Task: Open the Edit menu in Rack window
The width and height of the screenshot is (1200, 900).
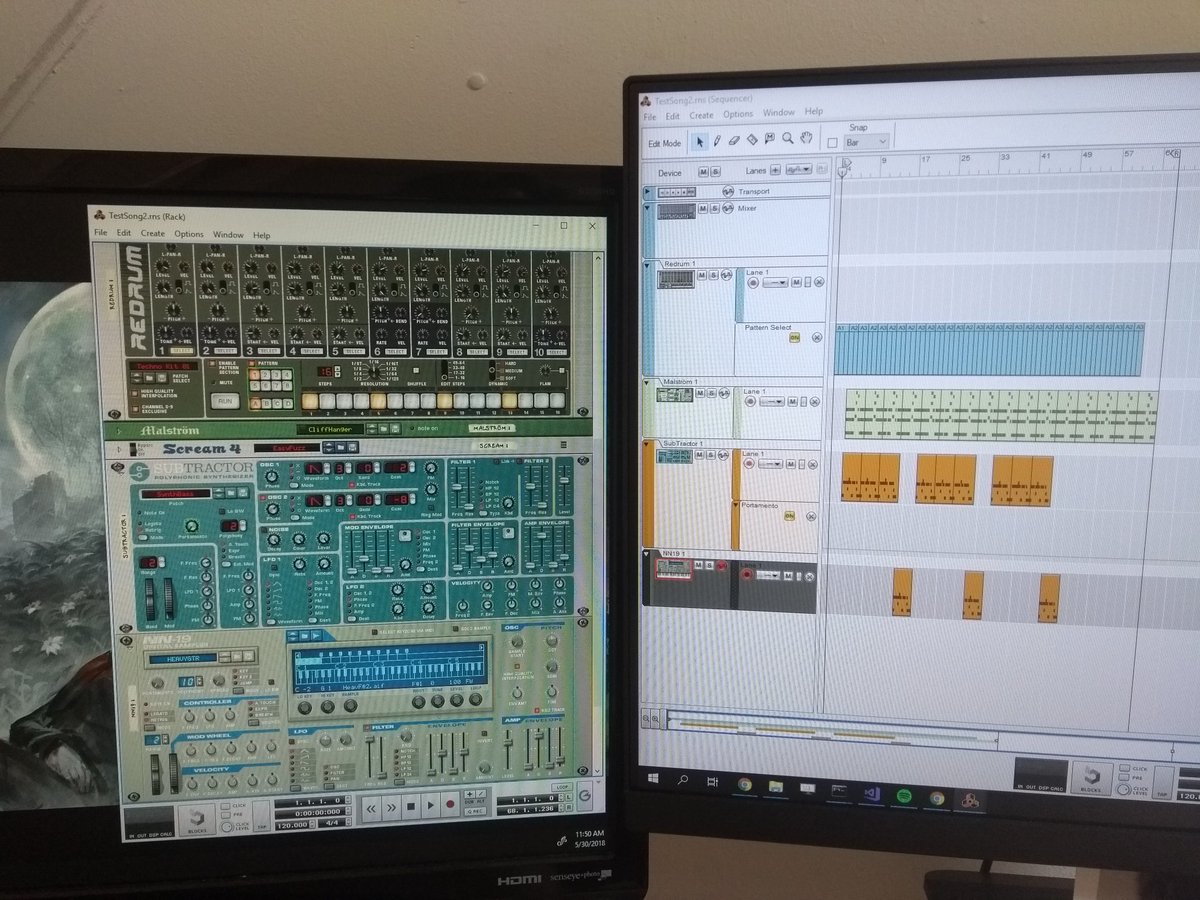Action: (x=123, y=233)
